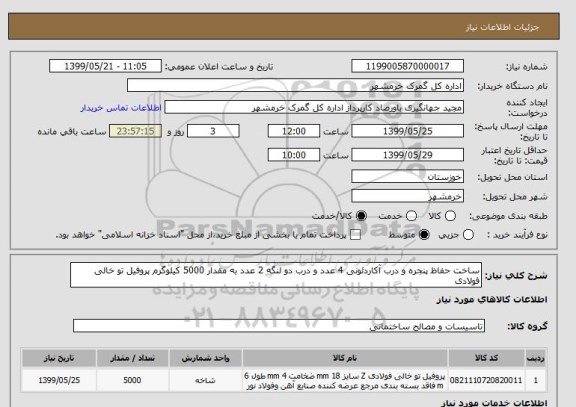Click the نام کالا column header

345,358
